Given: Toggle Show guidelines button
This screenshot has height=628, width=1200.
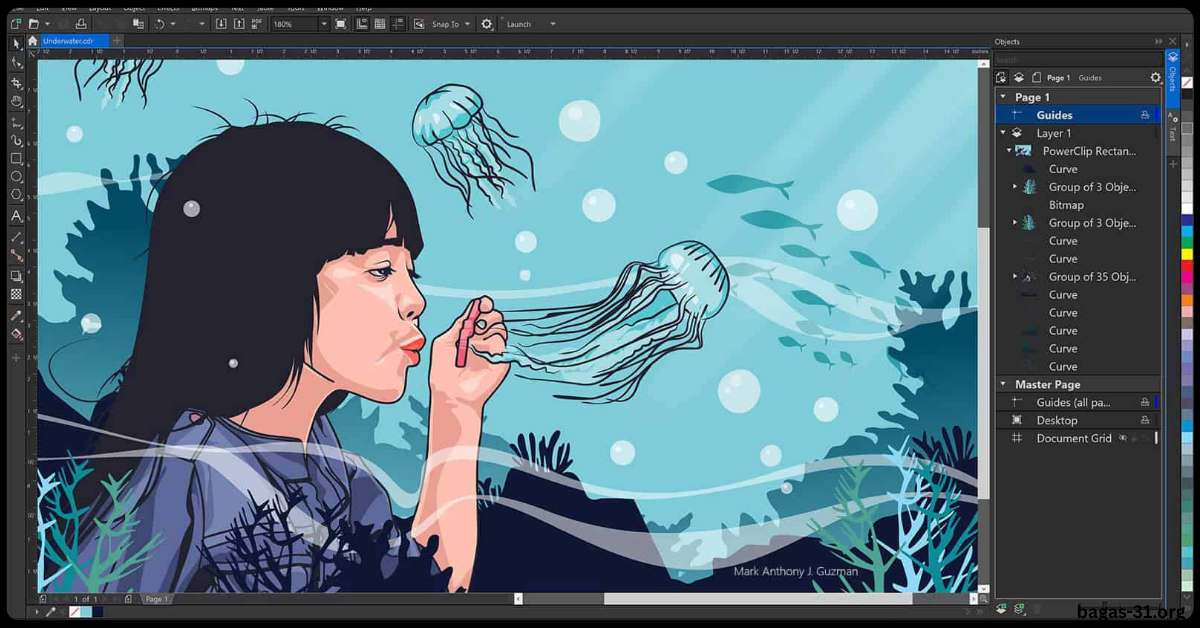Looking at the screenshot, I should [x=398, y=23].
